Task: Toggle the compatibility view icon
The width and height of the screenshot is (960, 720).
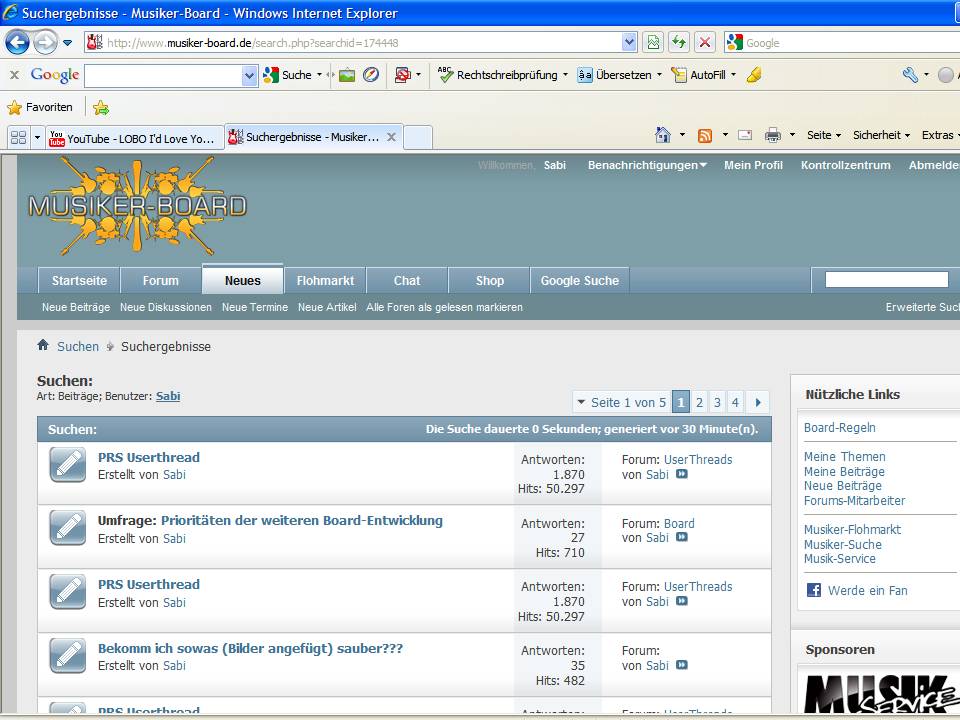Action: (x=653, y=42)
